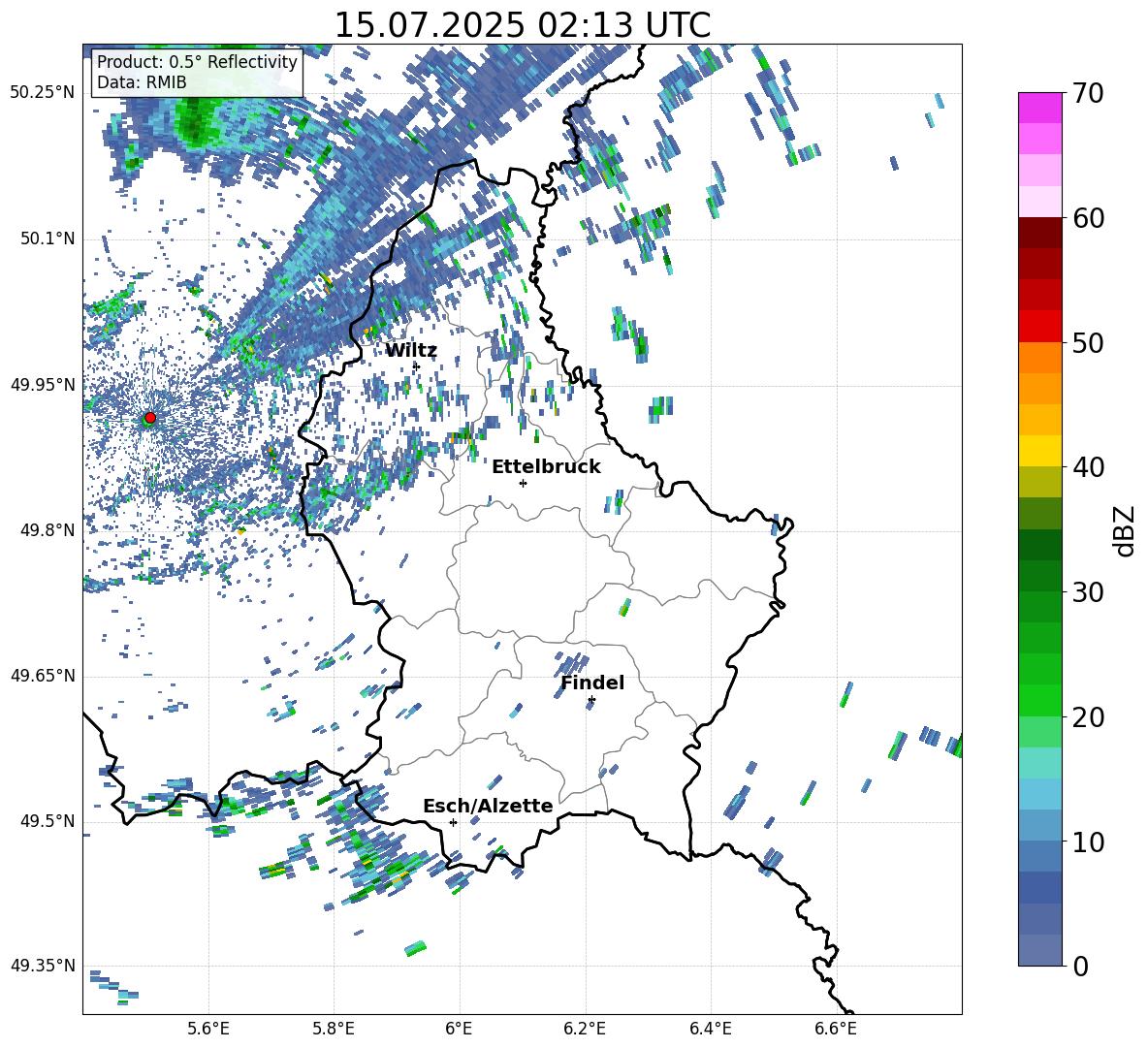Click the colorbar tick label 20

(1087, 716)
